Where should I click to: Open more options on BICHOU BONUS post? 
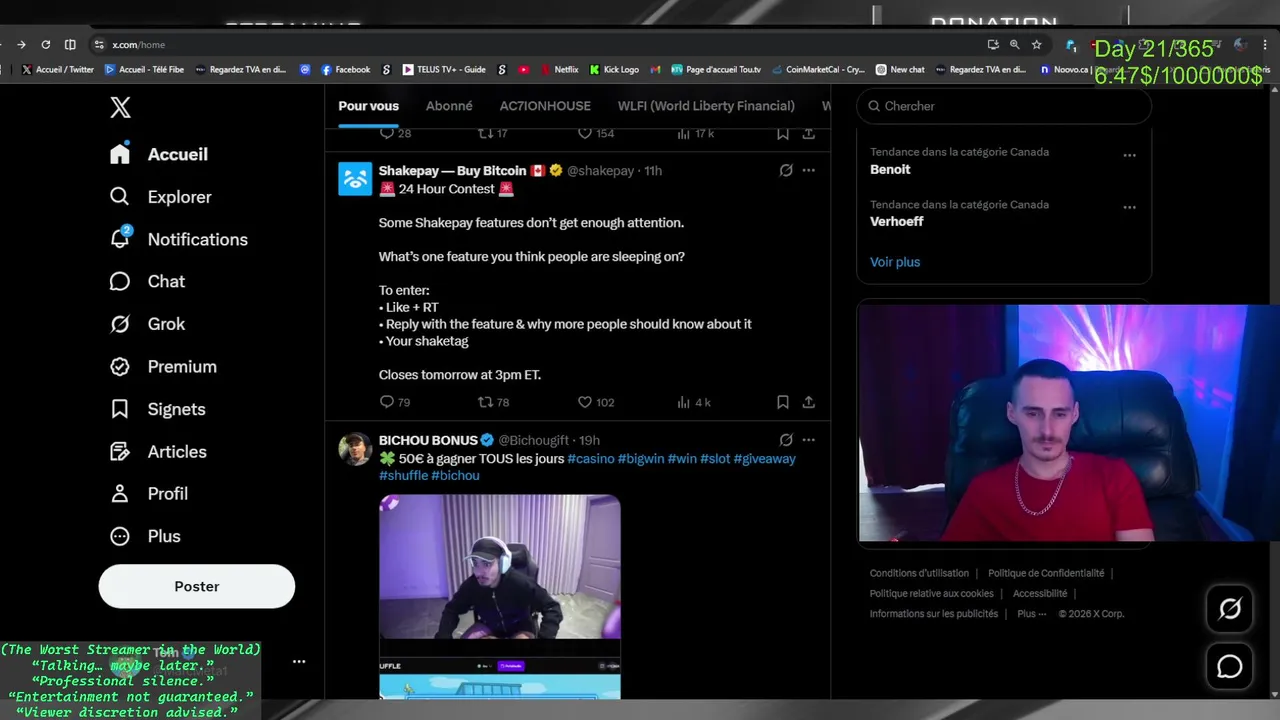(808, 440)
